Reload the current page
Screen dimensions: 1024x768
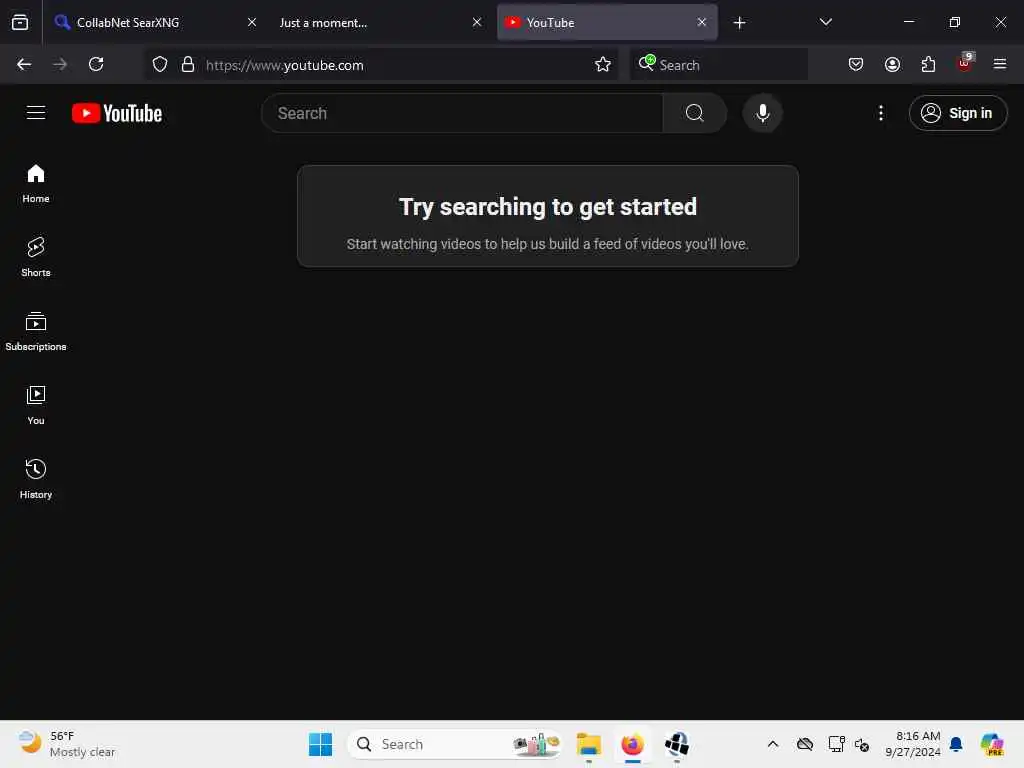[x=96, y=64]
